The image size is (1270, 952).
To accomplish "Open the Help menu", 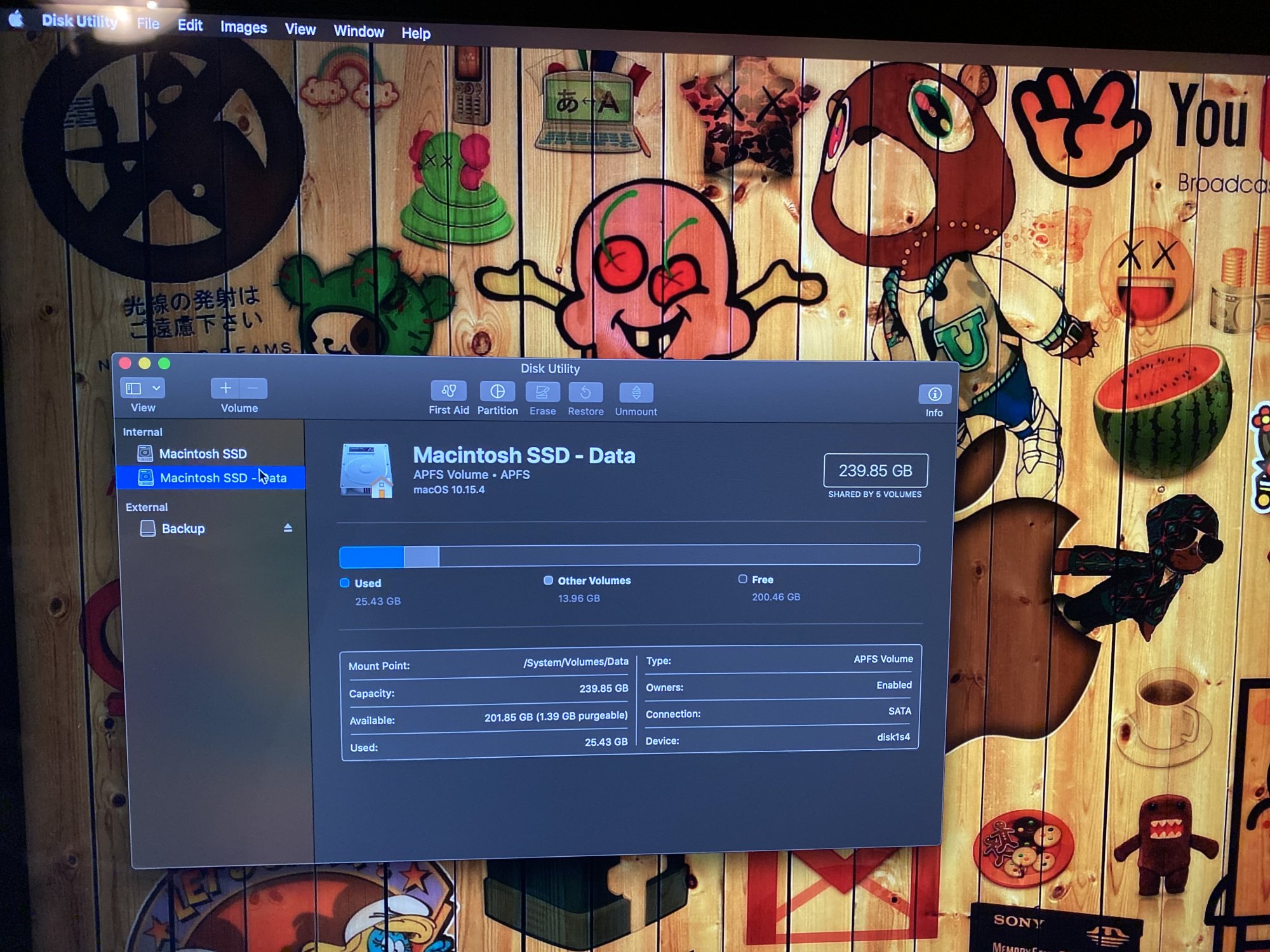I will [x=416, y=33].
